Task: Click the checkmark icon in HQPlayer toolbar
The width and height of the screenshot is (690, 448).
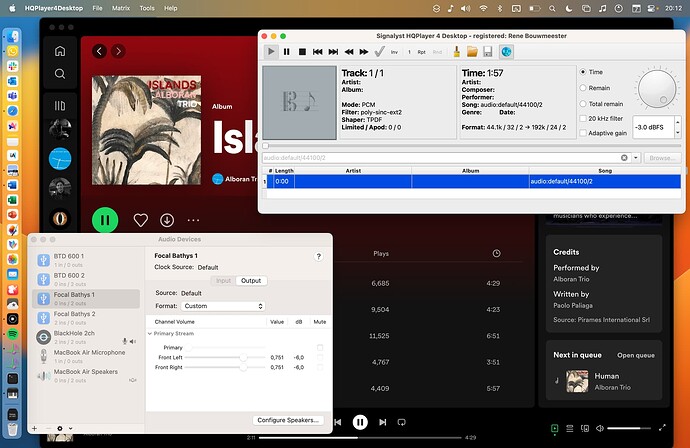Action: (x=379, y=52)
